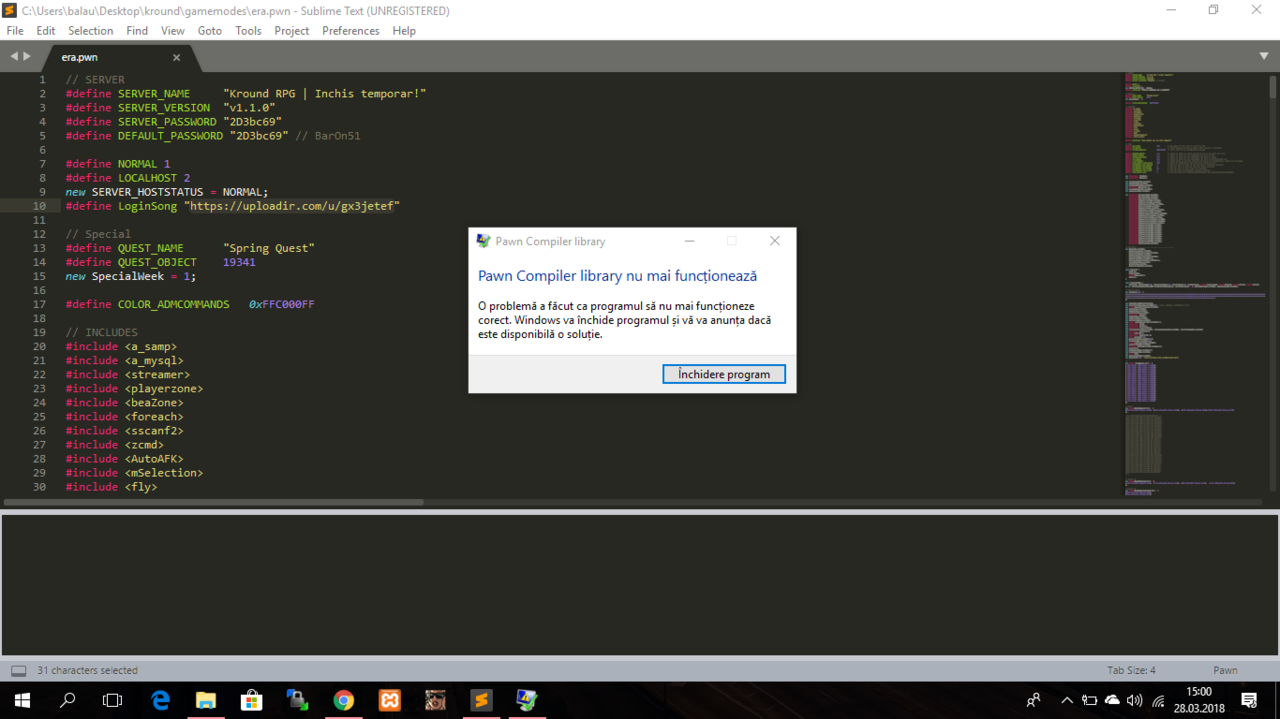This screenshot has height=719, width=1280.
Task: Click <a_samp> include
Action: pos(151,346)
